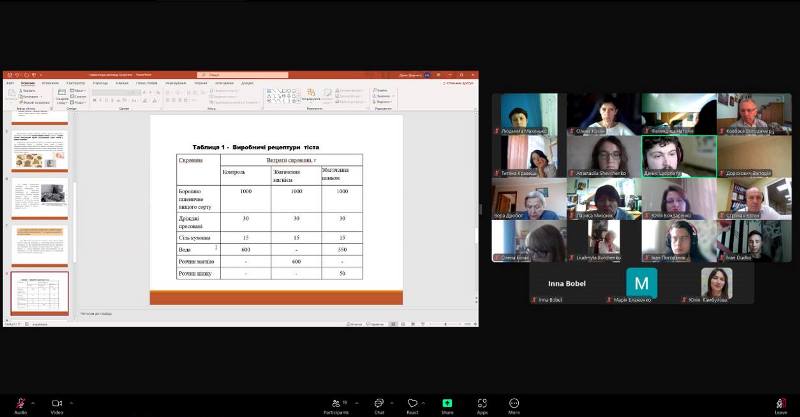Select the highlighted table slide thumbnail
This screenshot has width=800, height=417.
click(40, 294)
